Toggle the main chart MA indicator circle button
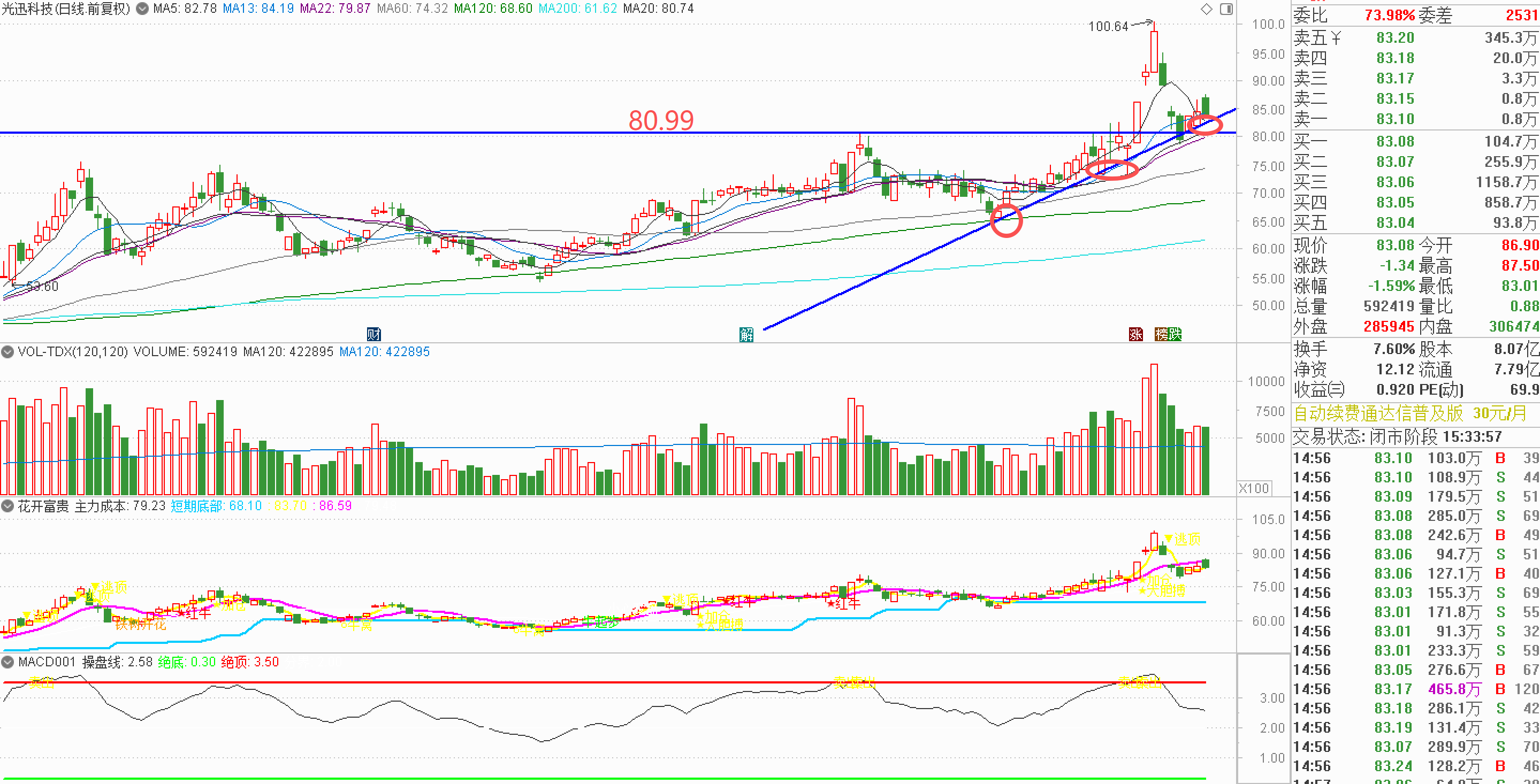This screenshot has height=784, width=1540. tap(142, 9)
